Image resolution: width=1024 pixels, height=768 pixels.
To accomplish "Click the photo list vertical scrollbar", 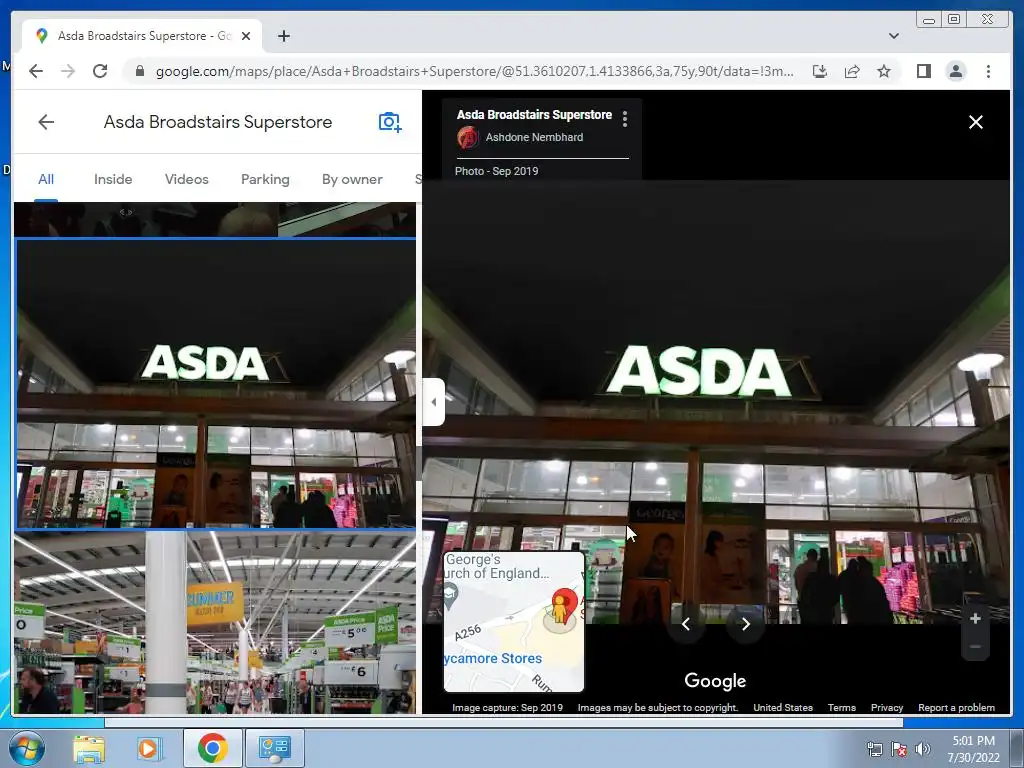I will 419,464.
